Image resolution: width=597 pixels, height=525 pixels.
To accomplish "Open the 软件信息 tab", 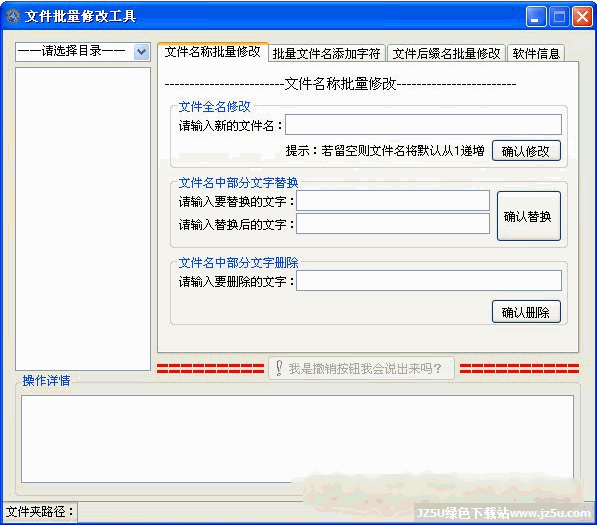I will click(536, 54).
